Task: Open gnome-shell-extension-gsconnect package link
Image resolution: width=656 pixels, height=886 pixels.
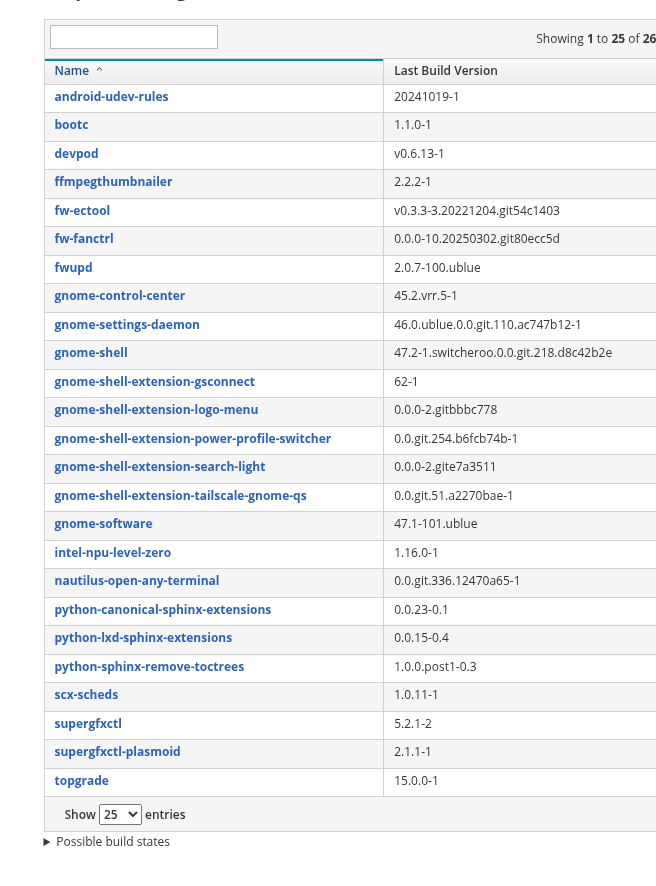Action: click(x=154, y=382)
